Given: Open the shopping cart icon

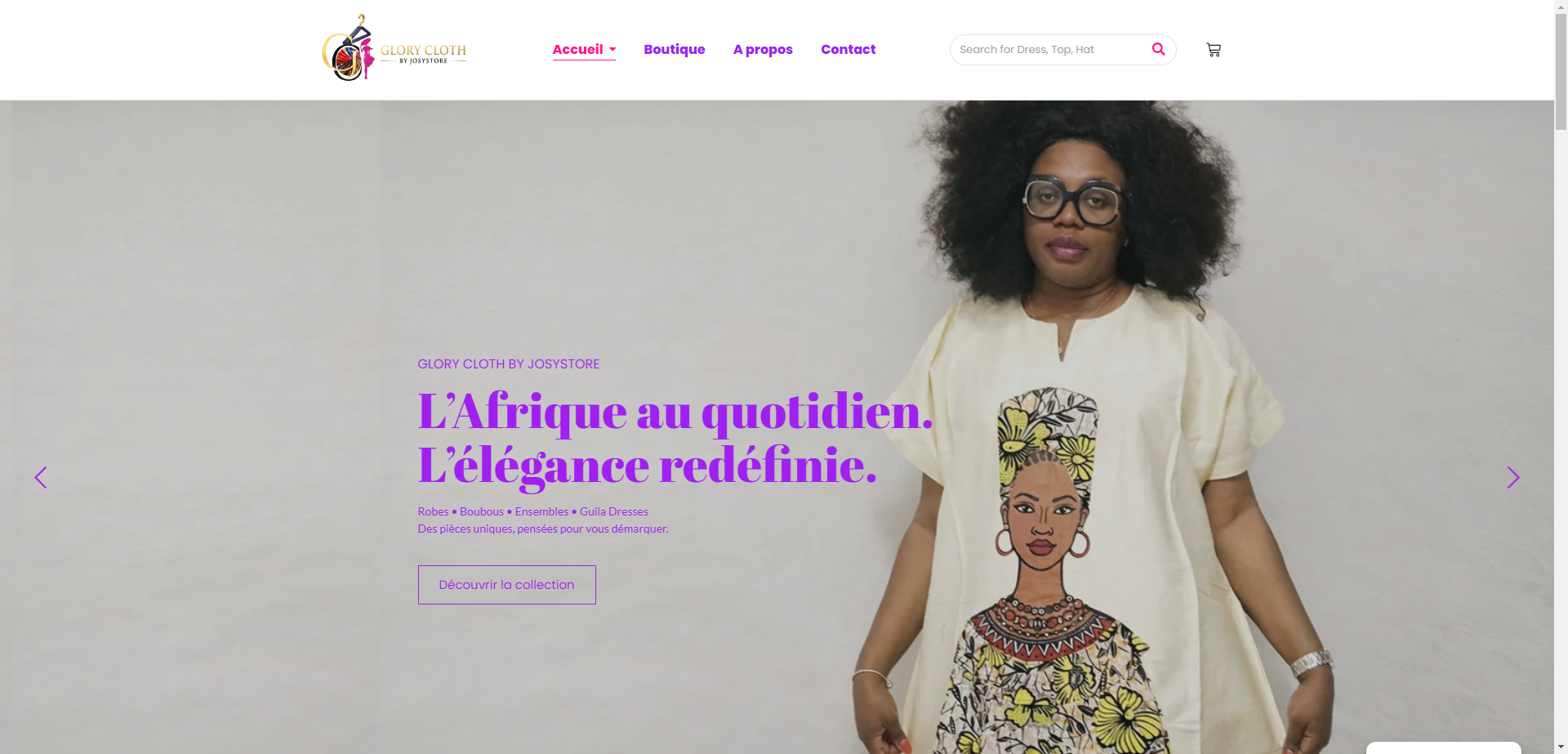Looking at the screenshot, I should [x=1214, y=50].
